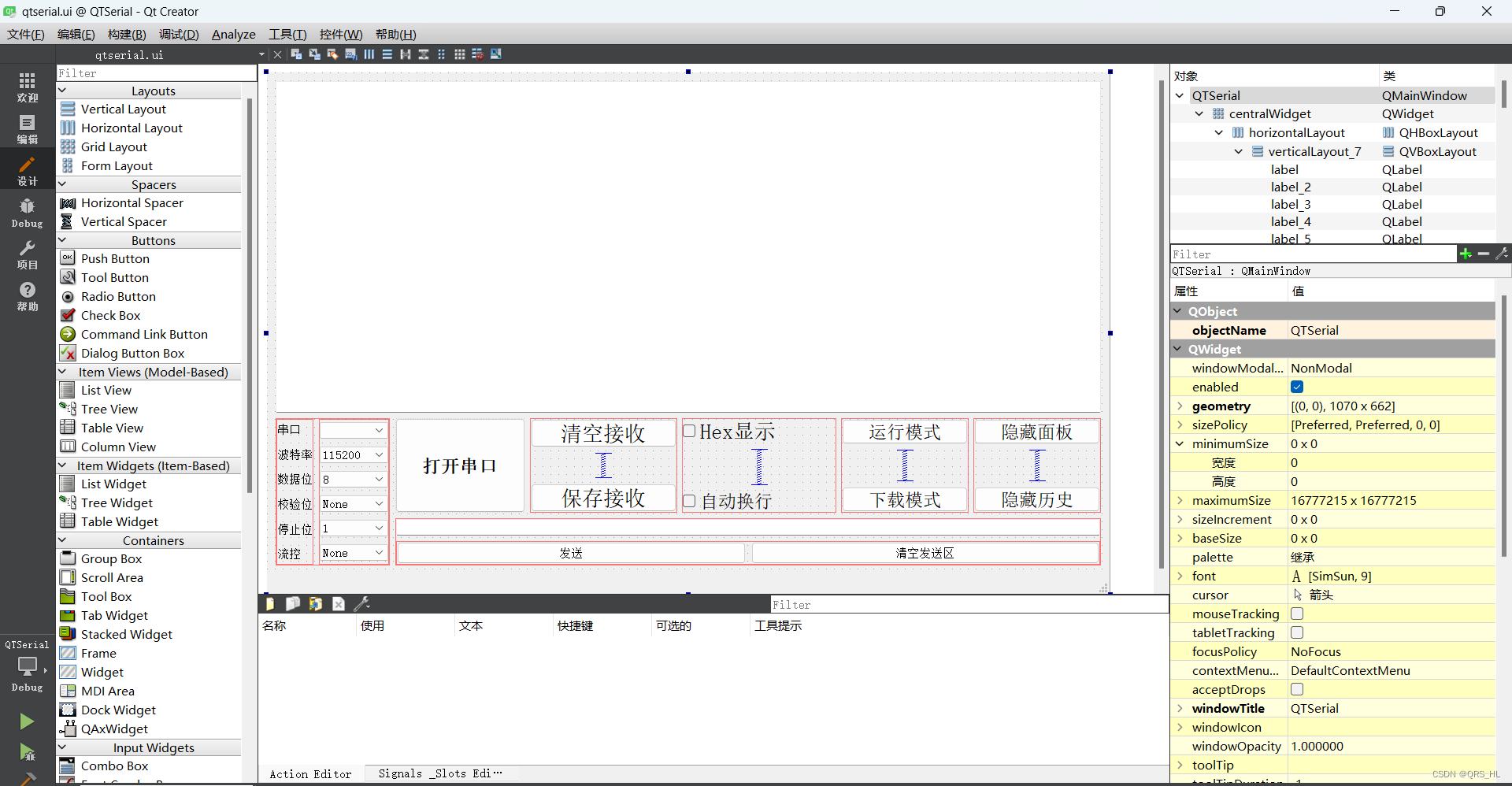Open Projects mode wrench icon
1512x786 pixels.
(x=28, y=255)
